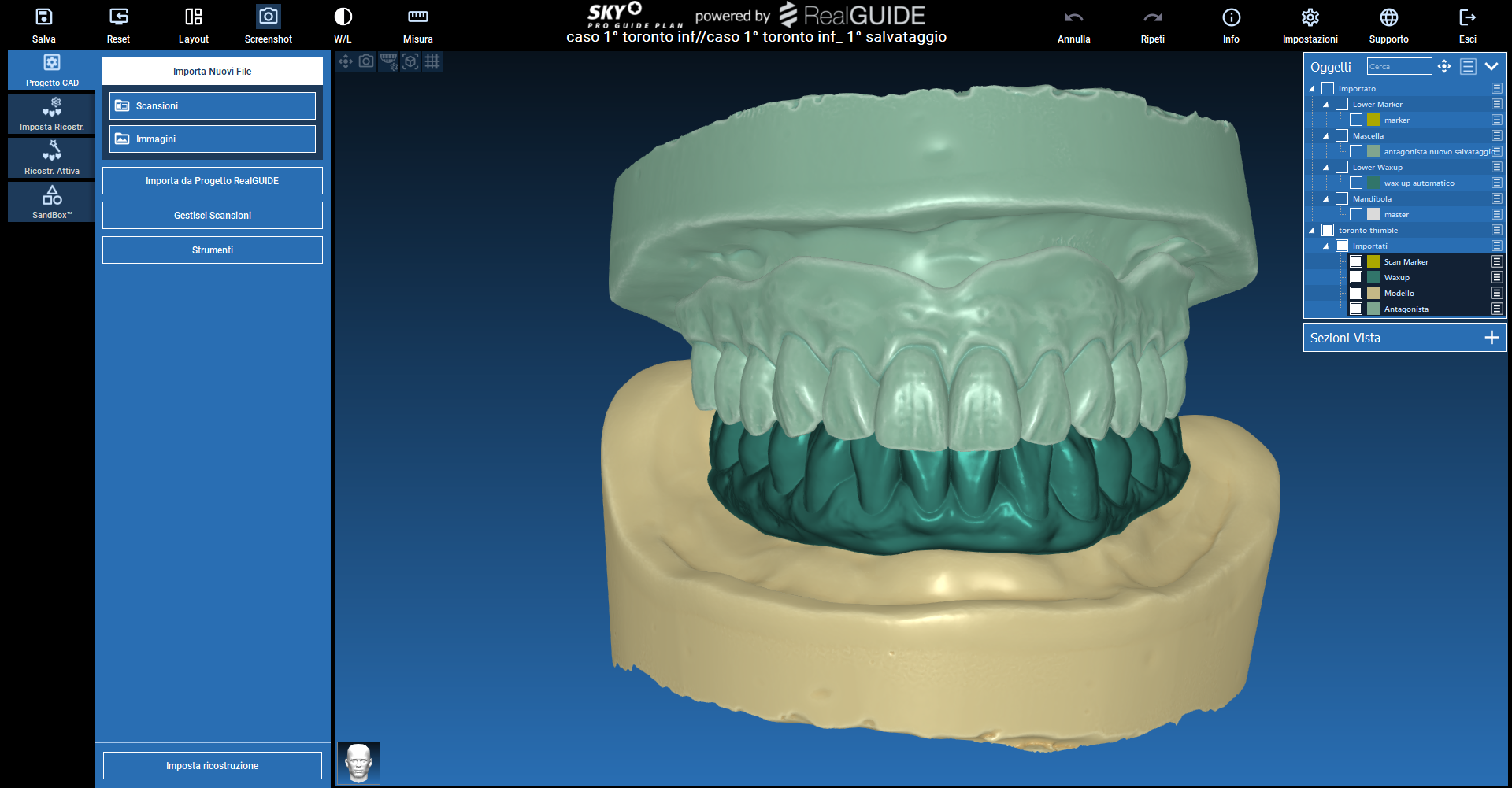Toggle the grid icon in viewport toolbar
The height and width of the screenshot is (788, 1512).
(x=432, y=61)
